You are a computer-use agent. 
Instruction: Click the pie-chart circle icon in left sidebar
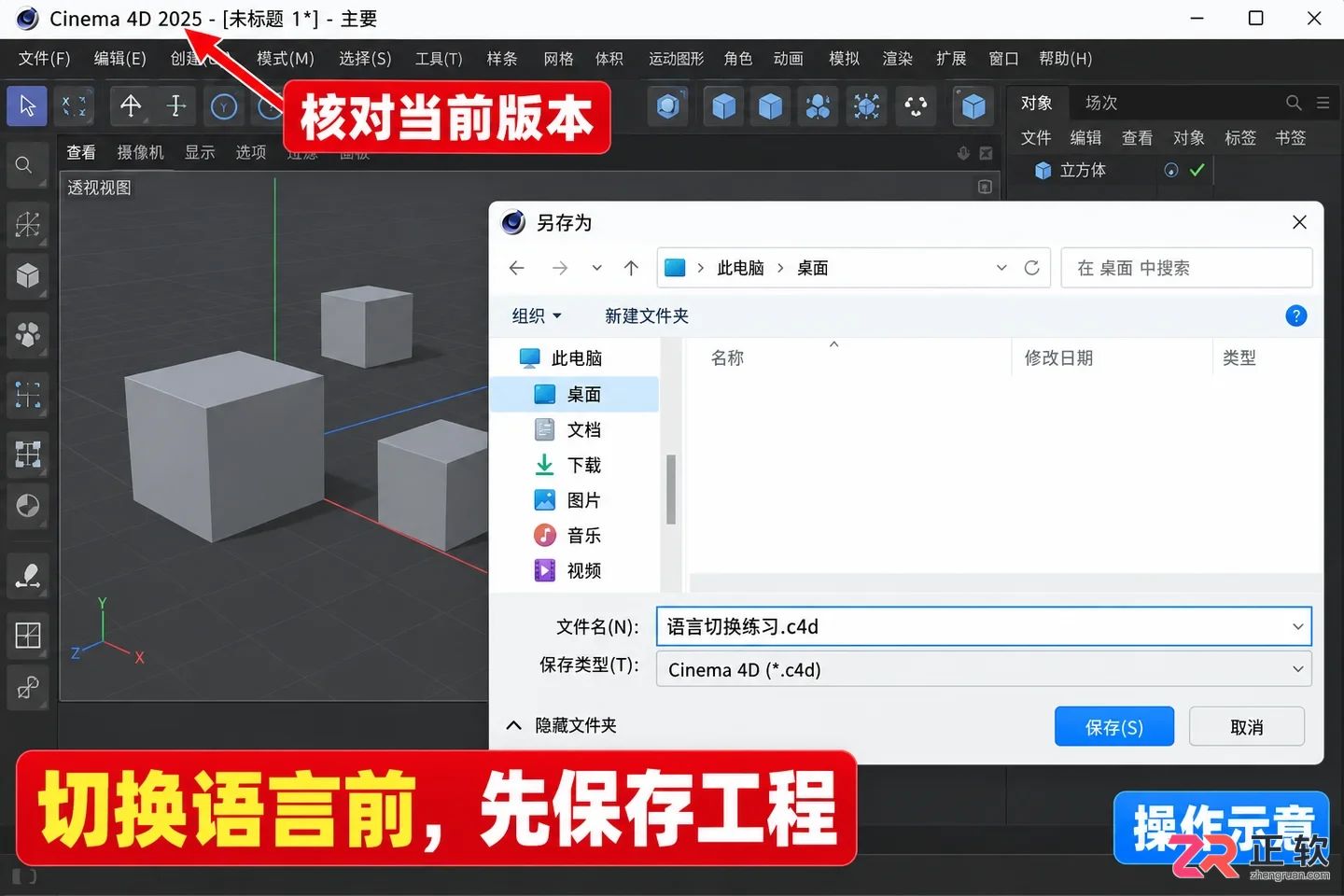tap(27, 506)
